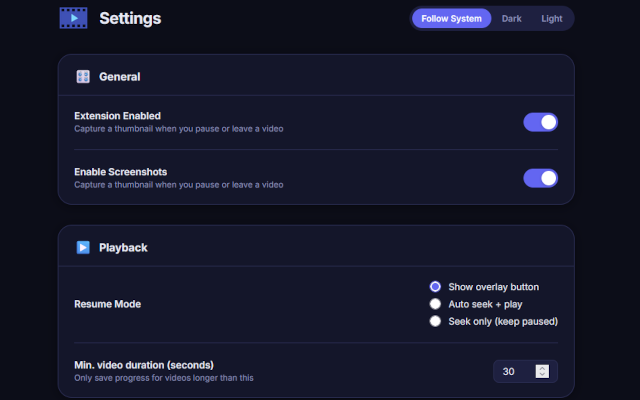640x400 pixels.
Task: Click the Enable Screenshots label text
Action: [120, 172]
